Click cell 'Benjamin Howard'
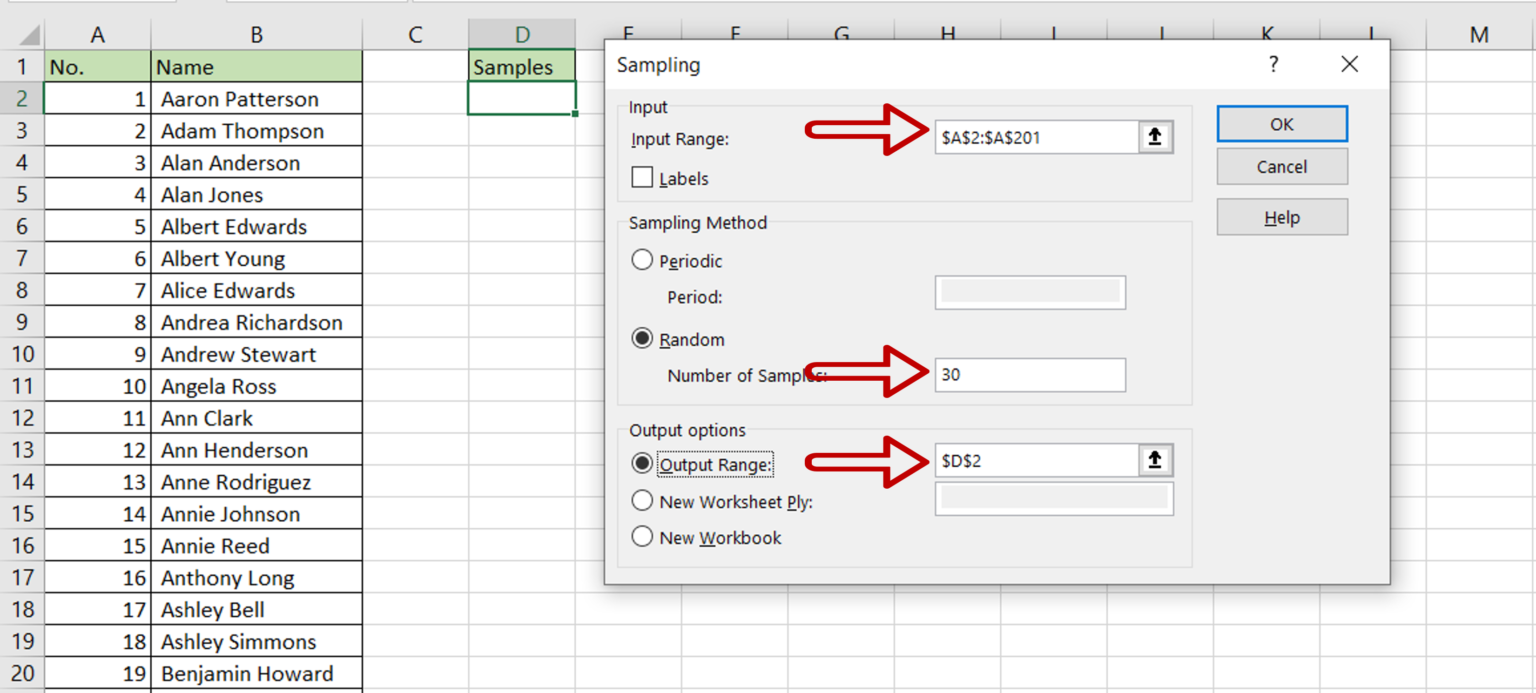 pos(257,673)
